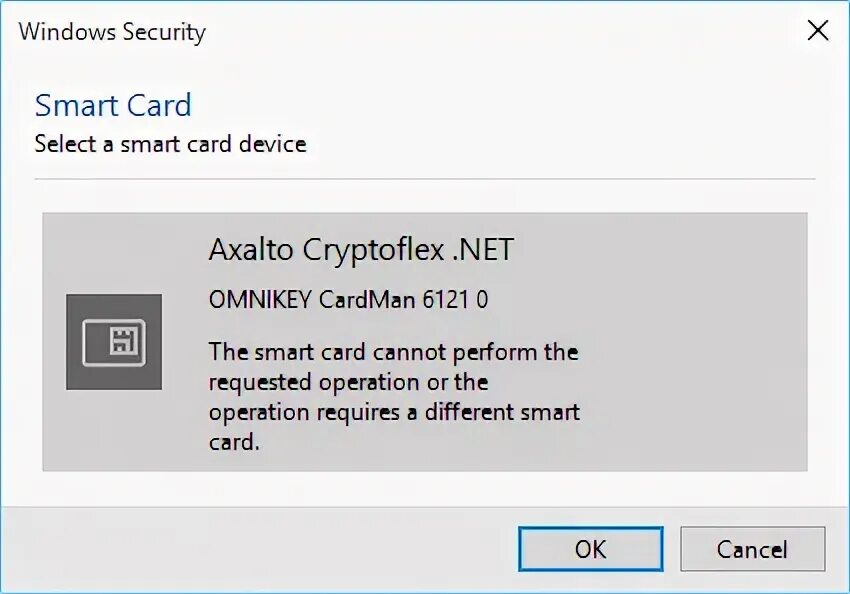Click the Windows Security title text
The image size is (850, 594).
click(112, 32)
